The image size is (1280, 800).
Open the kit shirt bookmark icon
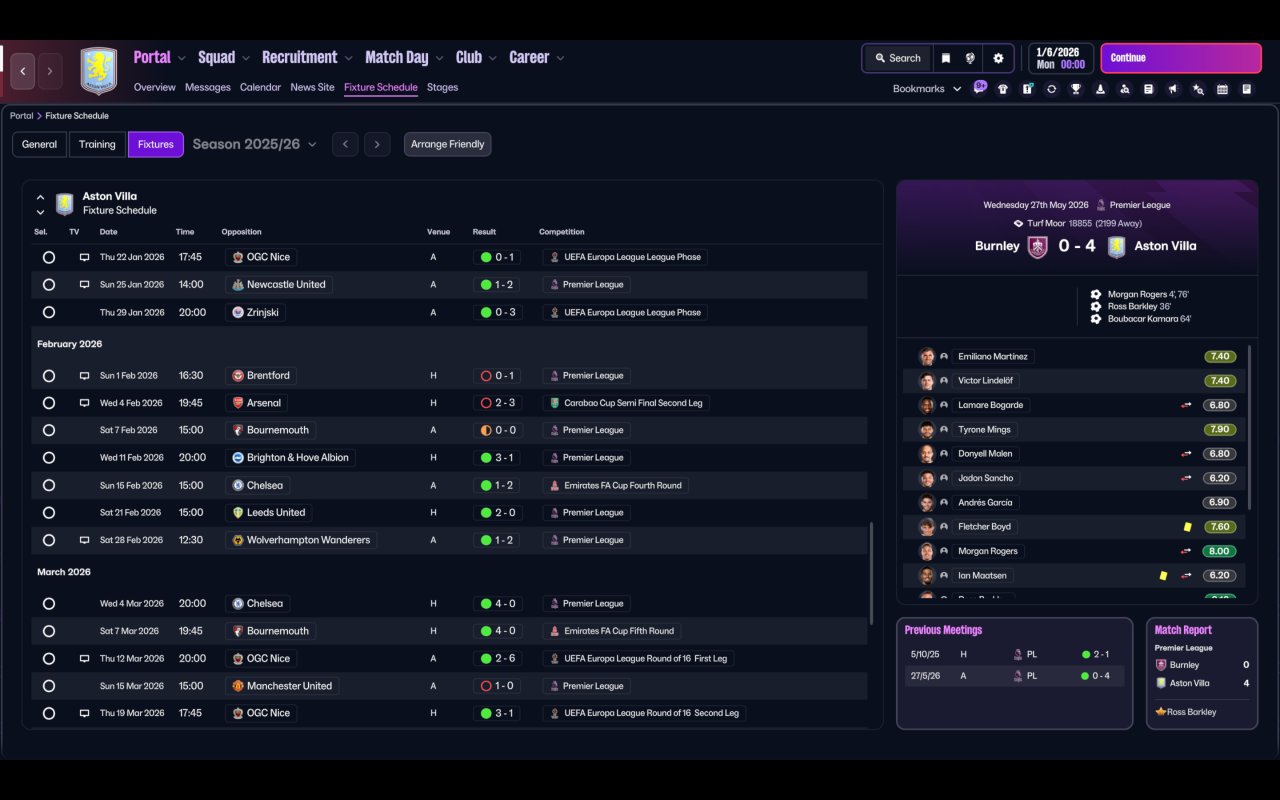pos(1003,89)
